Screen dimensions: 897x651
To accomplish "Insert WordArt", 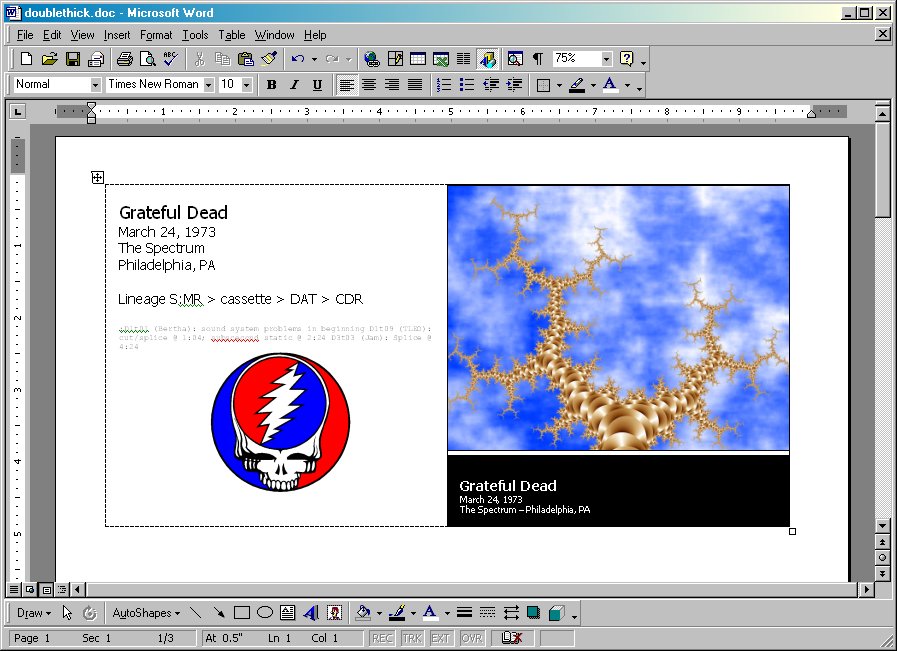I will pos(311,613).
